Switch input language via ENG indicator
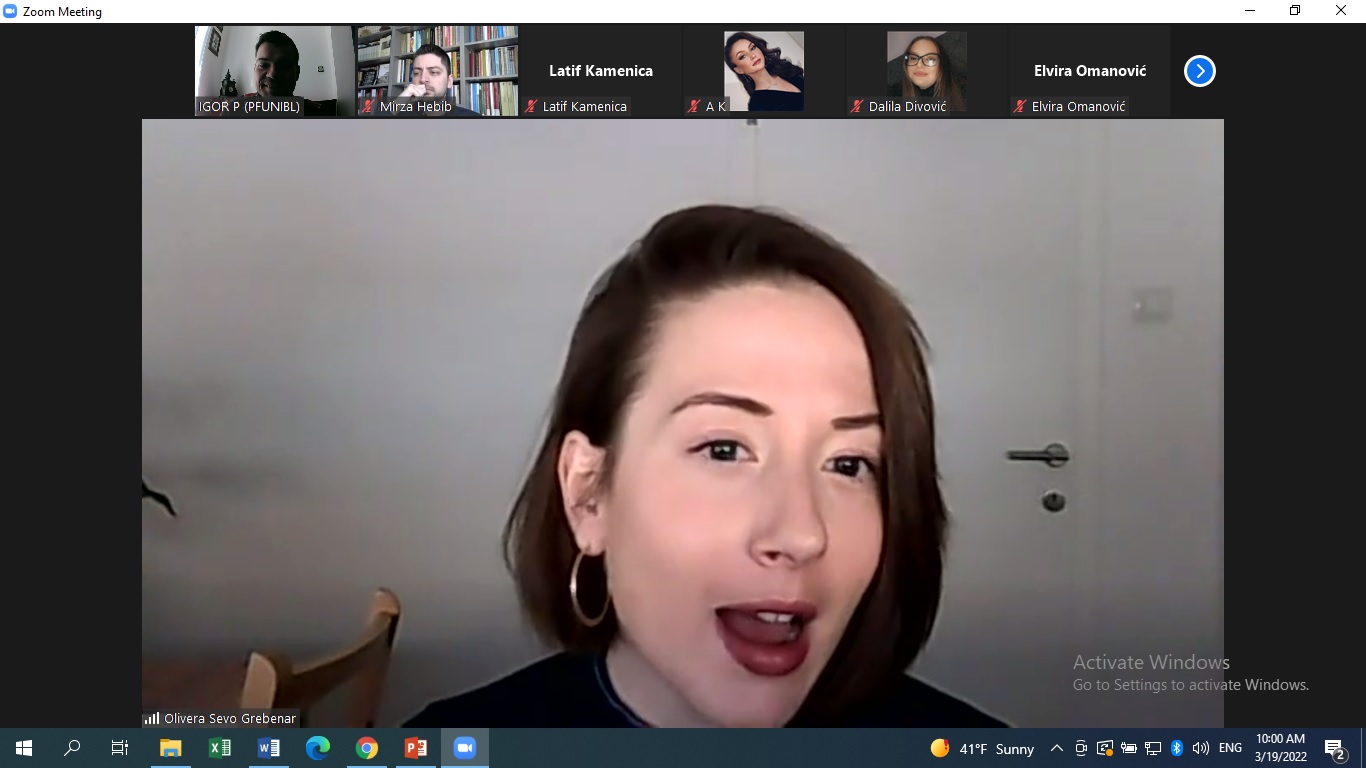Image resolution: width=1366 pixels, height=768 pixels. coord(1230,748)
